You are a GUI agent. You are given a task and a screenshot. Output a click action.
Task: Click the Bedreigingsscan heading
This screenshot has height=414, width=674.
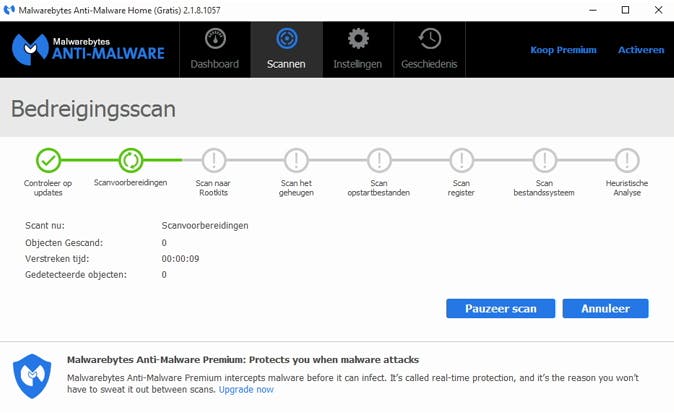point(93,109)
